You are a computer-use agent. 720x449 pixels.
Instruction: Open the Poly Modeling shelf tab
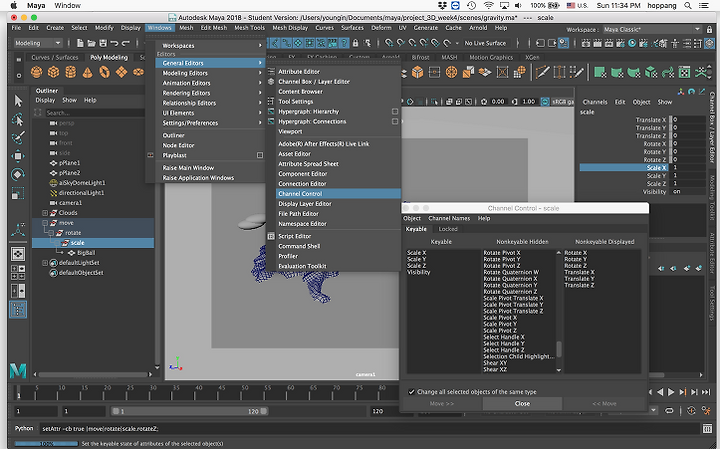click(x=109, y=57)
